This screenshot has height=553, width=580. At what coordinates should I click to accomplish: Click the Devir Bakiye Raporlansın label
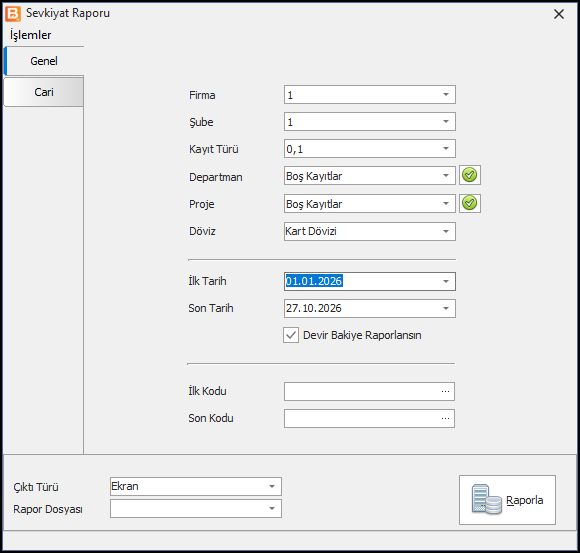[362, 335]
